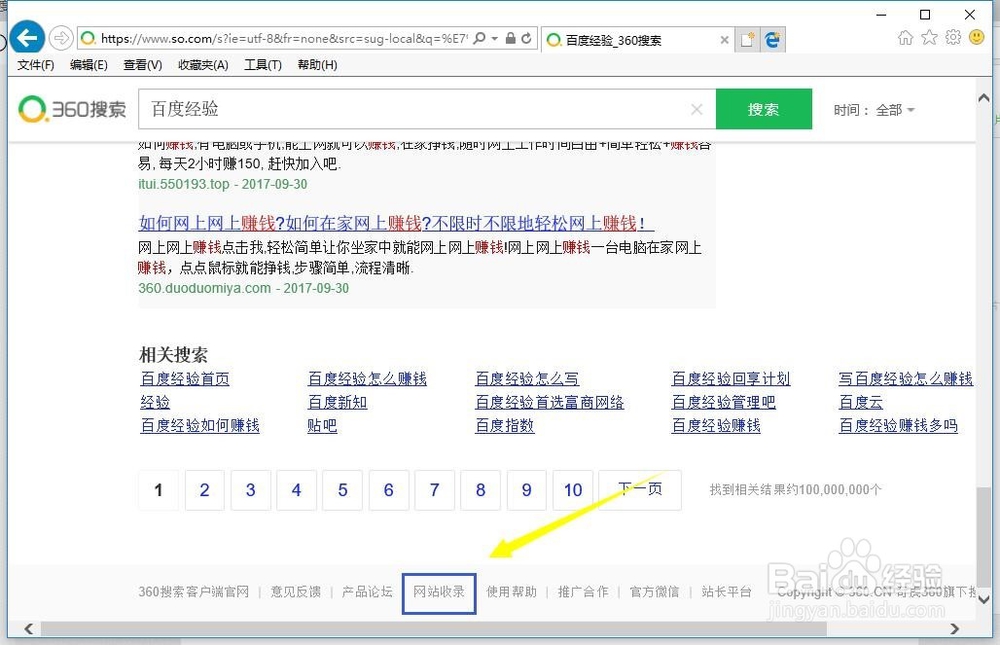The width and height of the screenshot is (1000, 645).
Task: Open footer link 推广合作
Action: (583, 592)
